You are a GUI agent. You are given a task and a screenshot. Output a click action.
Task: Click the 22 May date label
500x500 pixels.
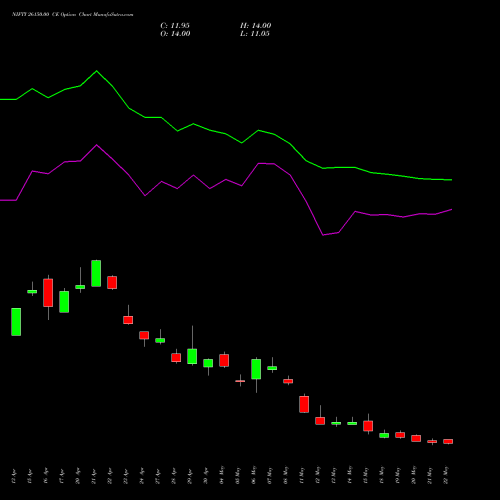(446, 475)
